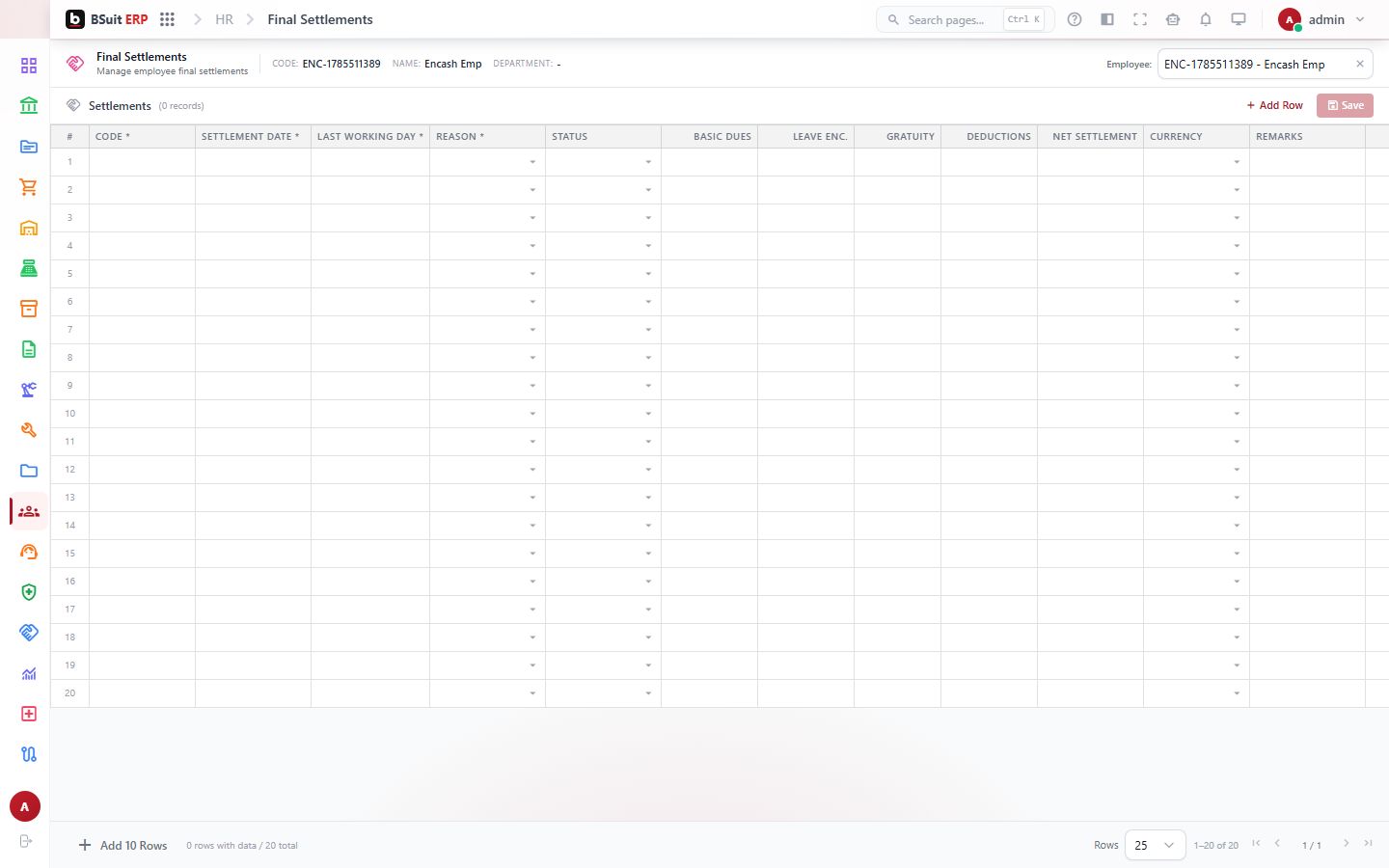This screenshot has width=1389, height=868.
Task: Go to the next page arrow in pagination
Action: tap(1347, 844)
